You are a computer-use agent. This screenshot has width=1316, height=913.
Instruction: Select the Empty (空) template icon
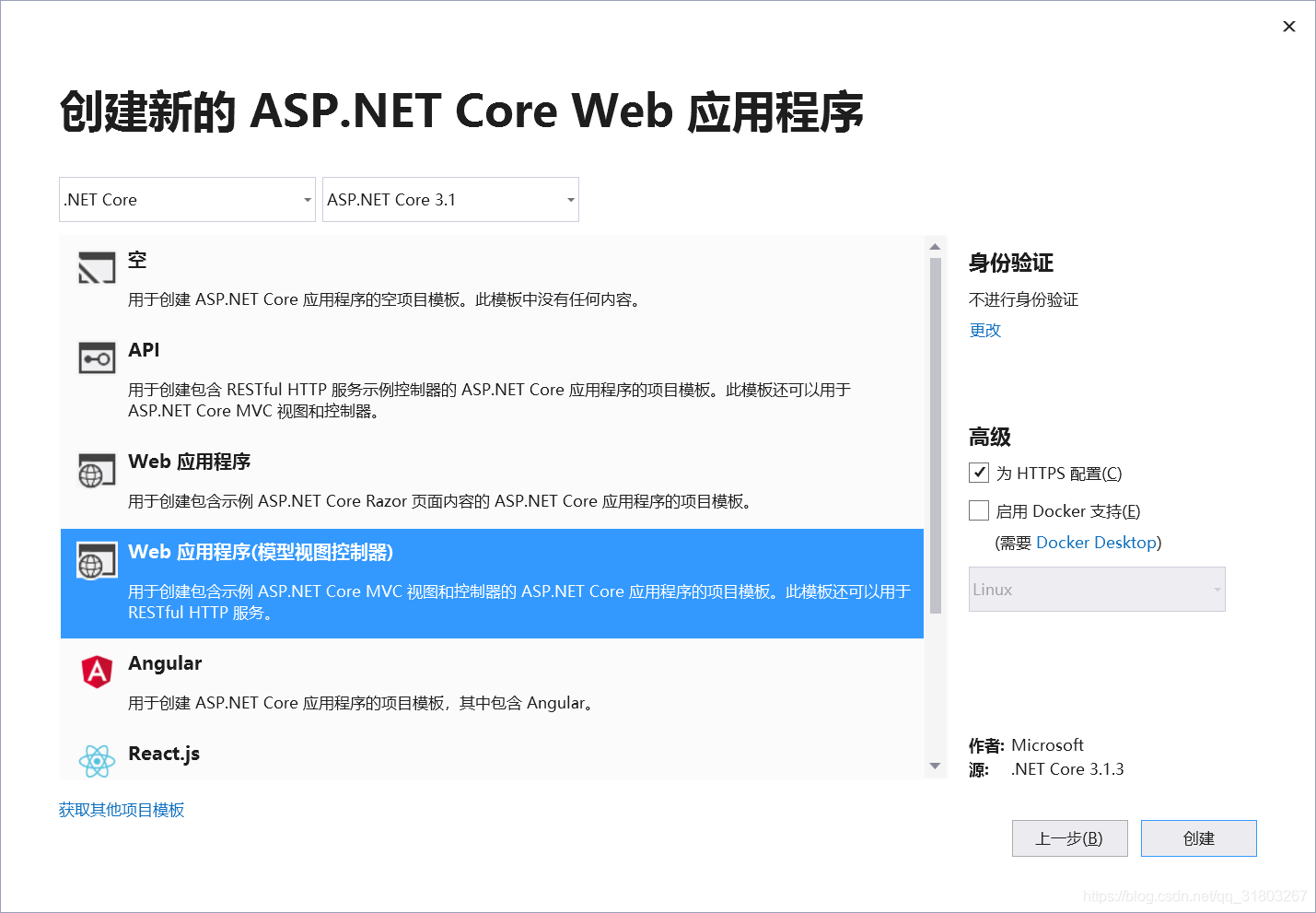pyautogui.click(x=97, y=267)
